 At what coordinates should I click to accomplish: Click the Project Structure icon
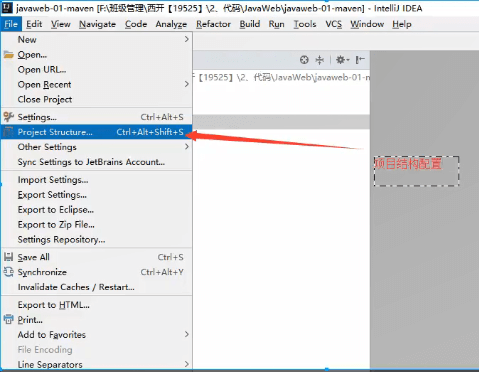click(9, 132)
